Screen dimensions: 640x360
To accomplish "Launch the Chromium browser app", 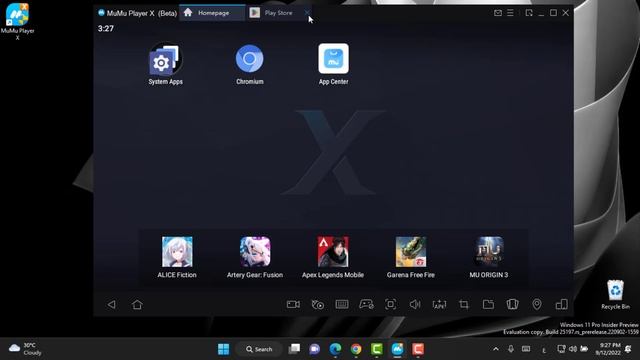I will pos(249,63).
